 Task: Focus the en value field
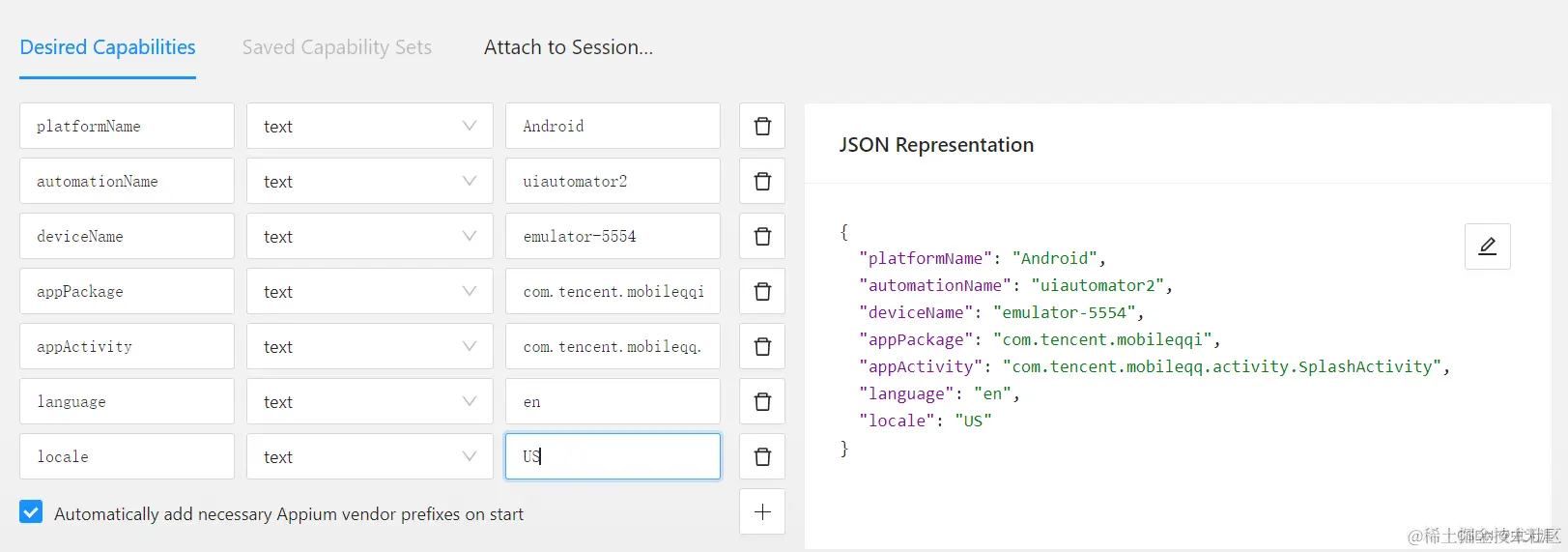point(613,401)
